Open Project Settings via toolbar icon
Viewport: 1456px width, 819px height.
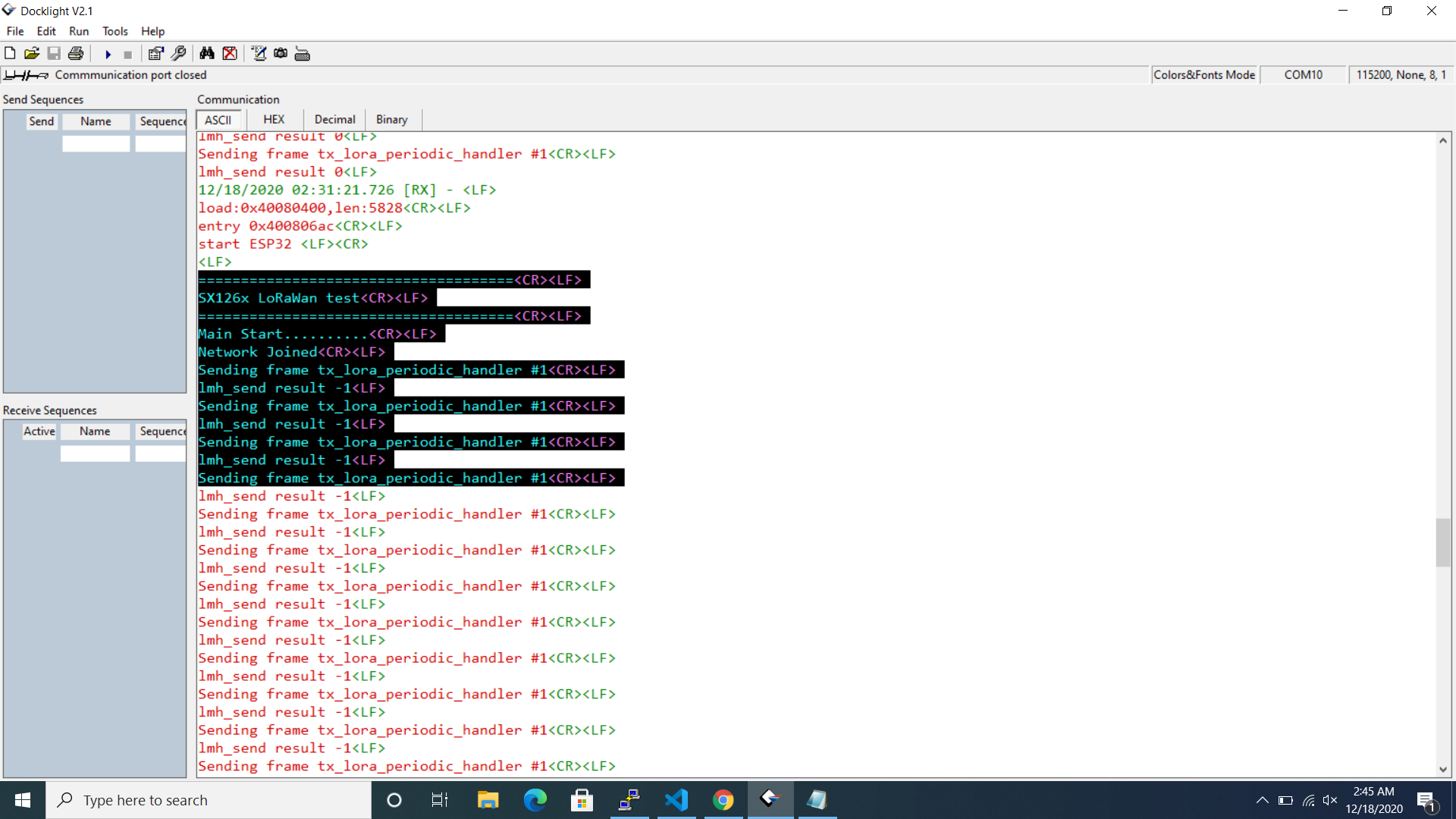(x=155, y=54)
